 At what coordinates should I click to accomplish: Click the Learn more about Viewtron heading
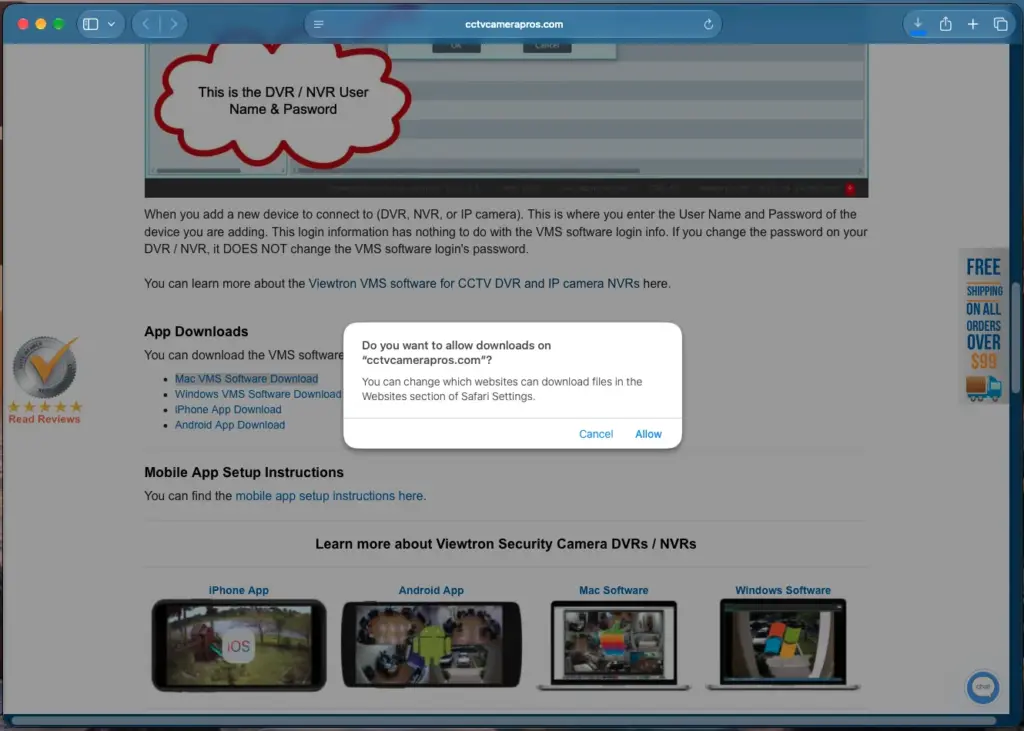coord(505,544)
